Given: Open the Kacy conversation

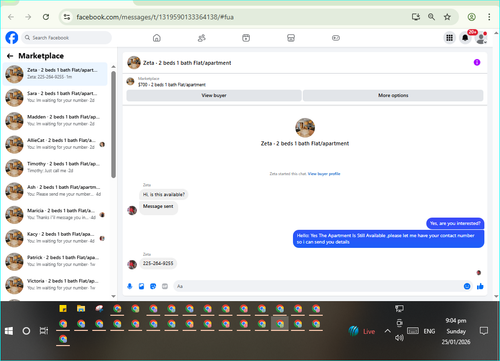Looking at the screenshot, I should (55, 238).
